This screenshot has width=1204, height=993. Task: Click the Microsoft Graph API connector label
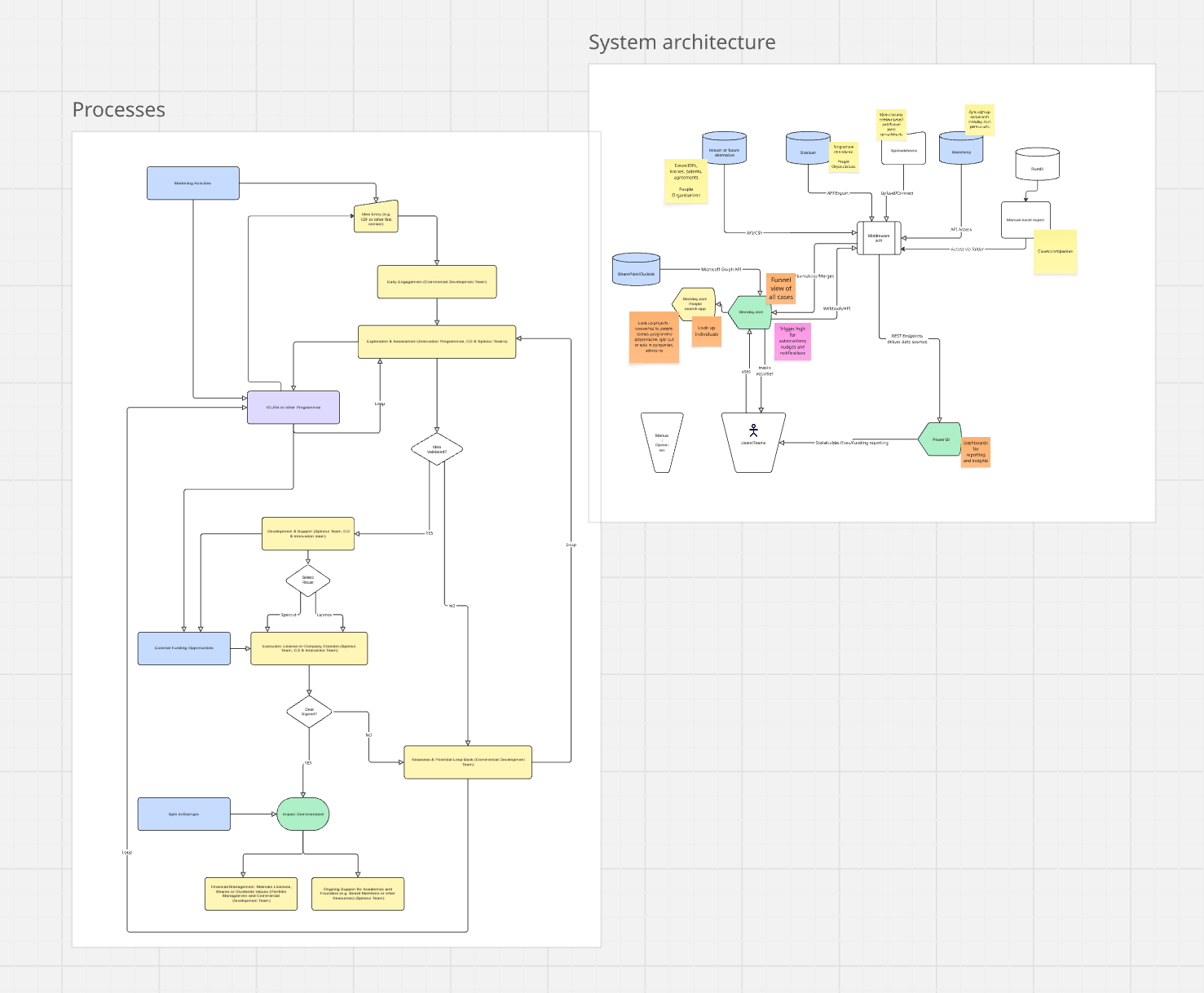[x=721, y=269]
